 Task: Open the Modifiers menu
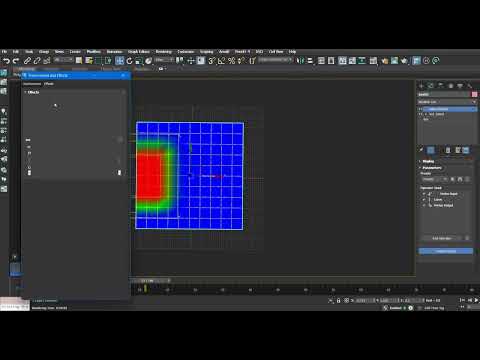[94, 52]
